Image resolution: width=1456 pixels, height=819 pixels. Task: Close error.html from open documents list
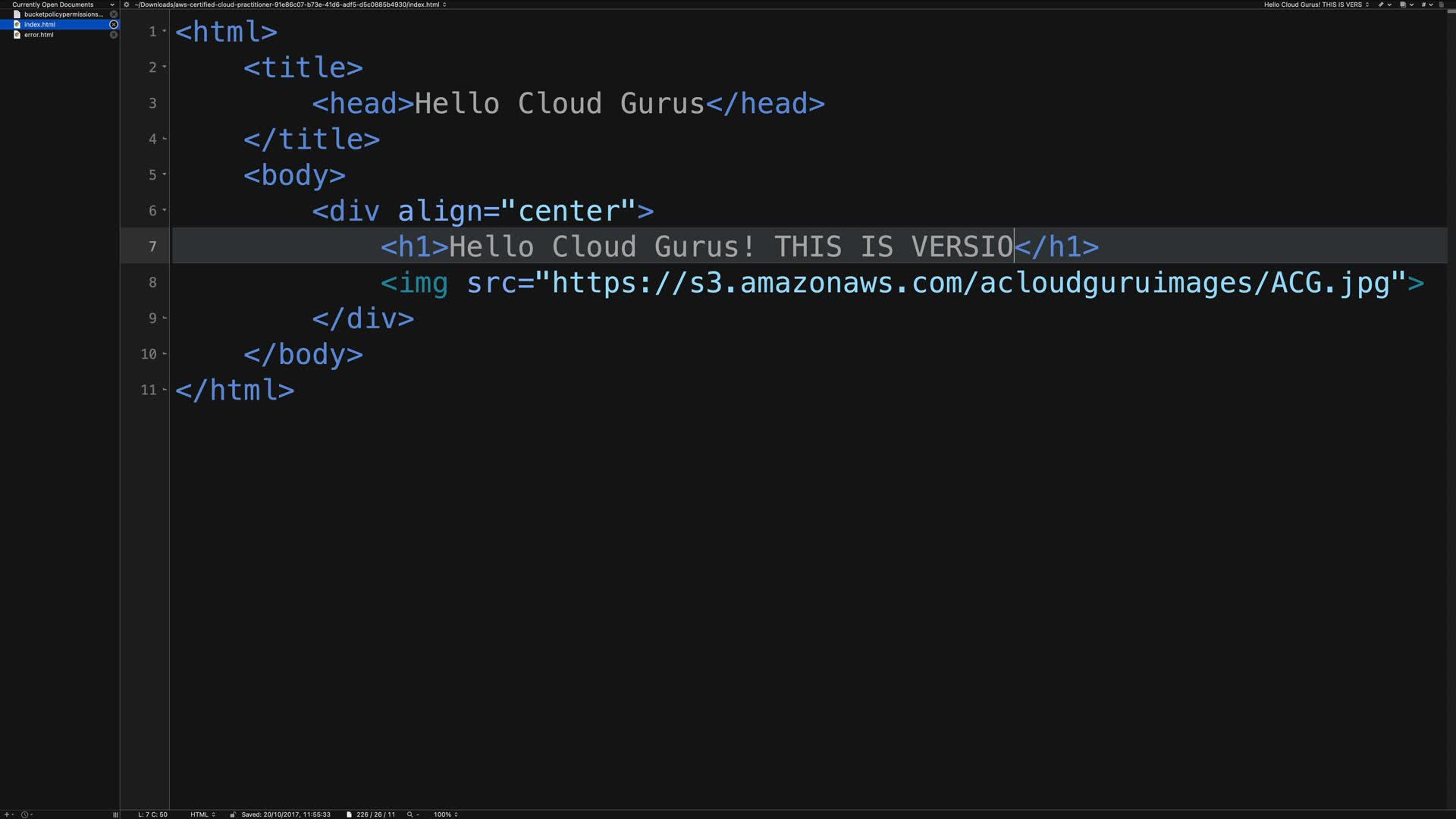click(114, 35)
